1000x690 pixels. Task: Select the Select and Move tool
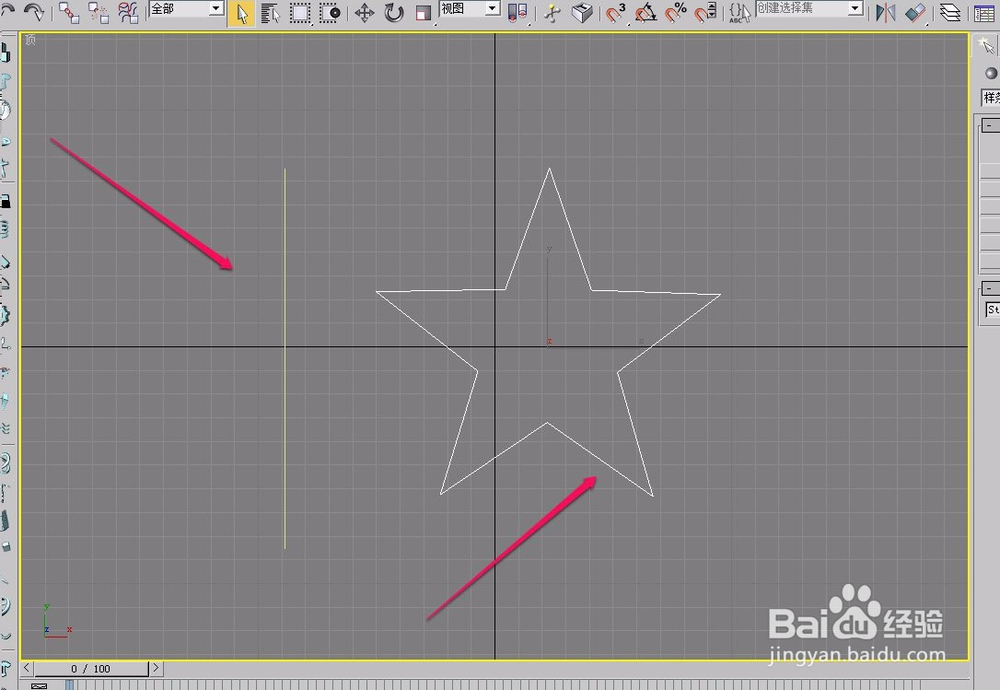tap(367, 12)
